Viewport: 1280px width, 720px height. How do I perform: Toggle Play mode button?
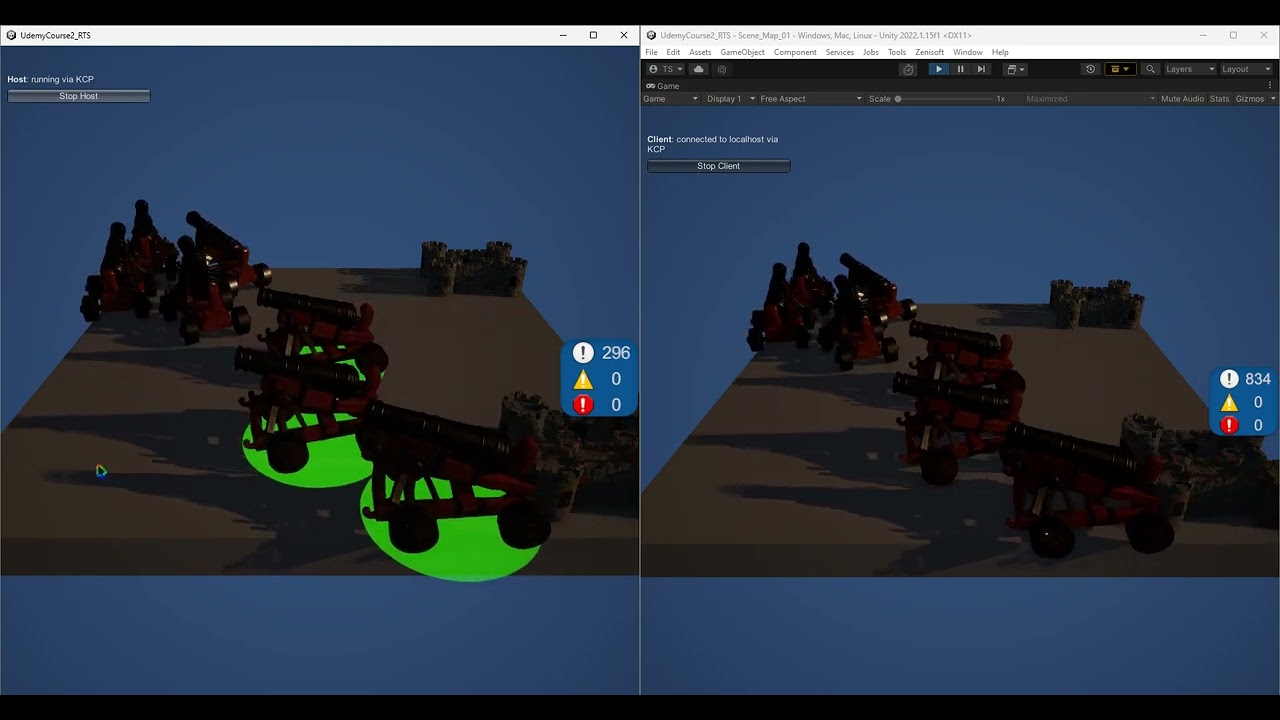pyautogui.click(x=938, y=69)
